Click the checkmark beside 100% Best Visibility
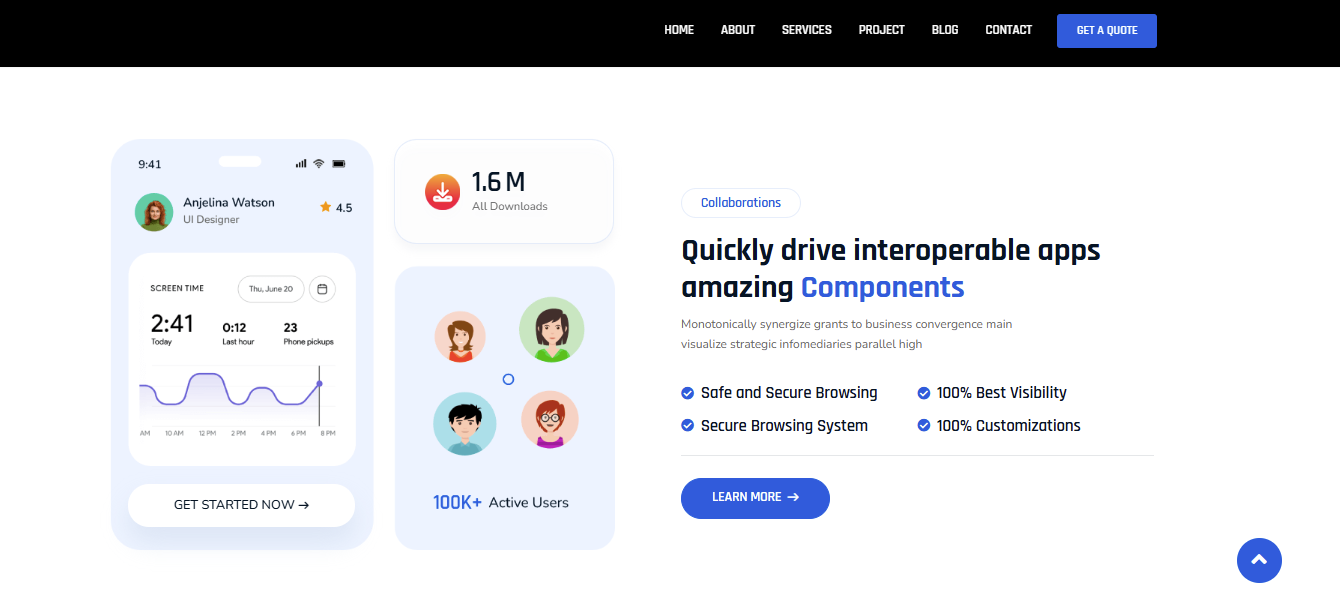 tap(924, 393)
